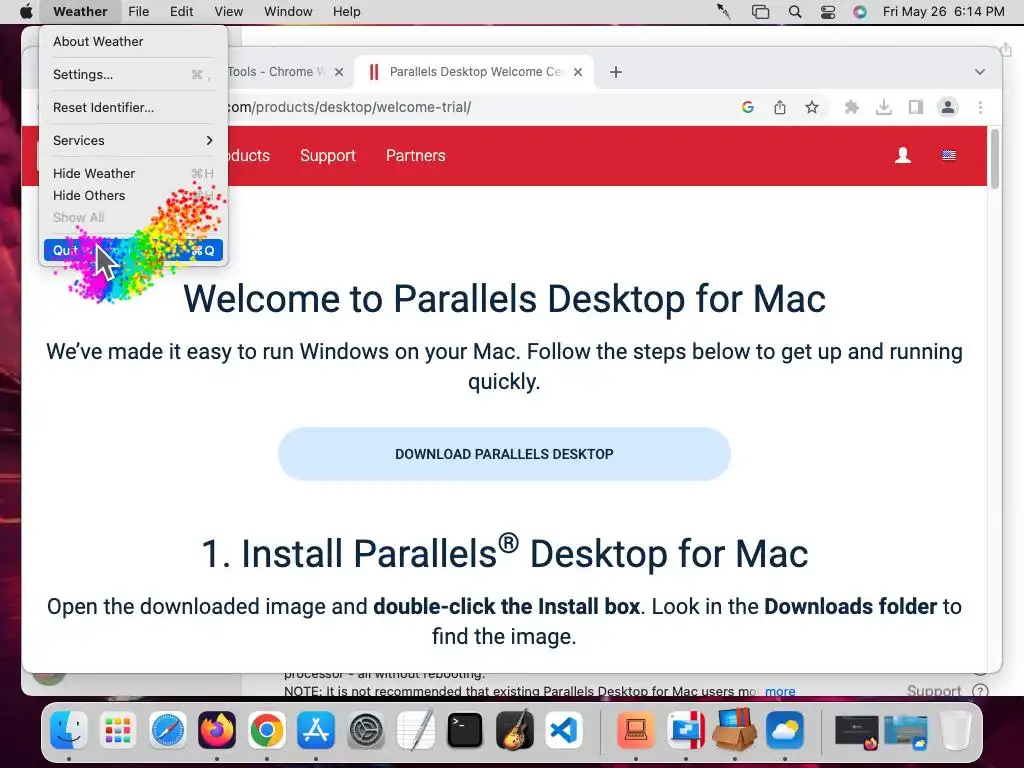Click the date and time in menu bar
The width and height of the screenshot is (1024, 768).
pos(943,11)
